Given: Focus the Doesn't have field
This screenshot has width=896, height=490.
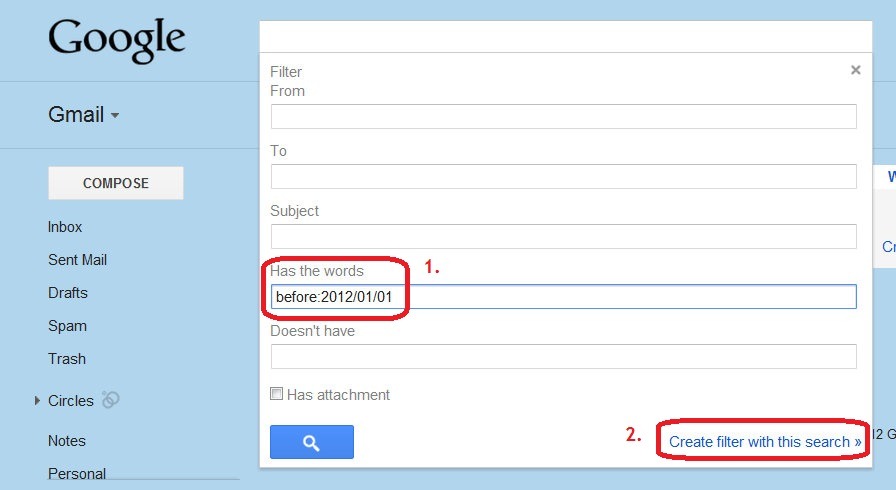Looking at the screenshot, I should tap(563, 356).
